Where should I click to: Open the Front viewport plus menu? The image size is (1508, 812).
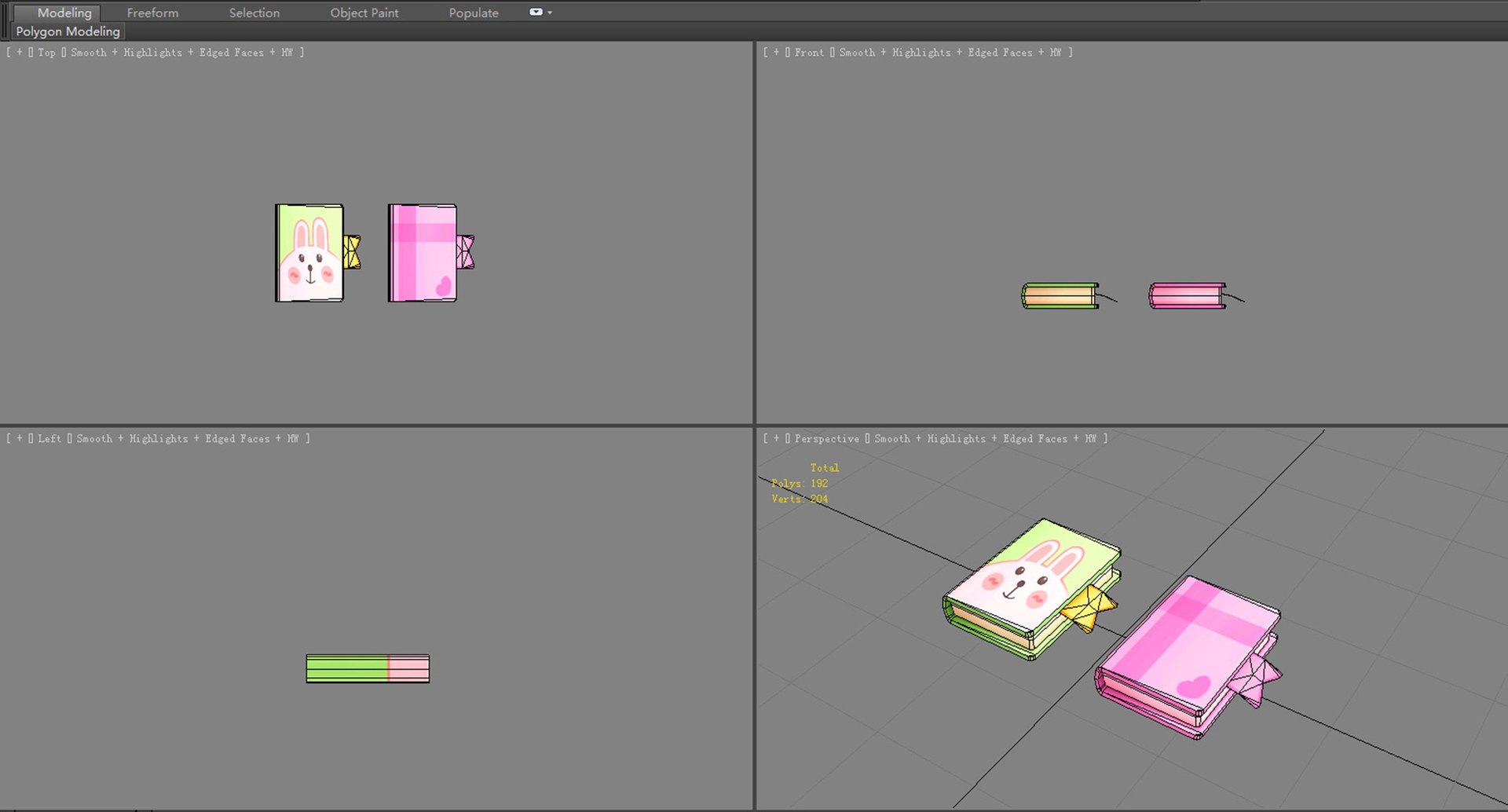[776, 53]
